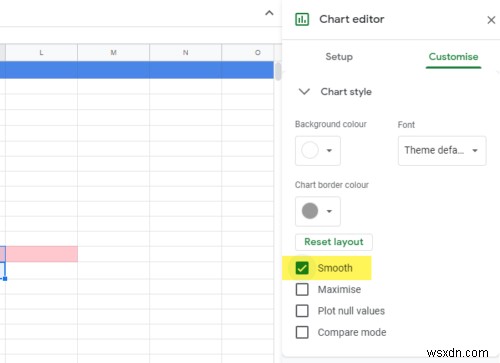Enable Compare mode checkbox
The width and height of the screenshot is (500, 363).
tap(302, 332)
